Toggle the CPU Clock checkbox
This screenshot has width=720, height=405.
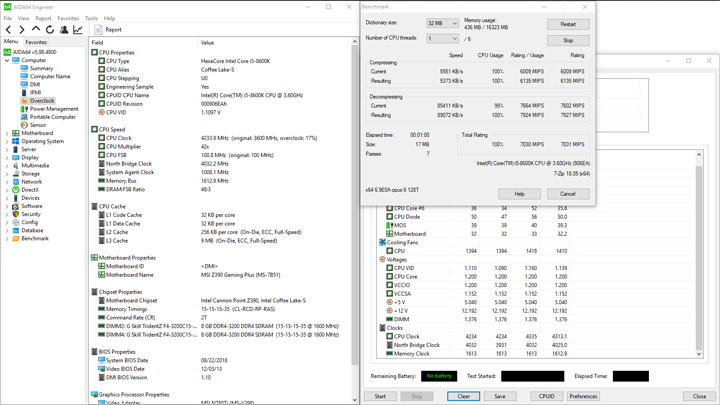[389, 336]
